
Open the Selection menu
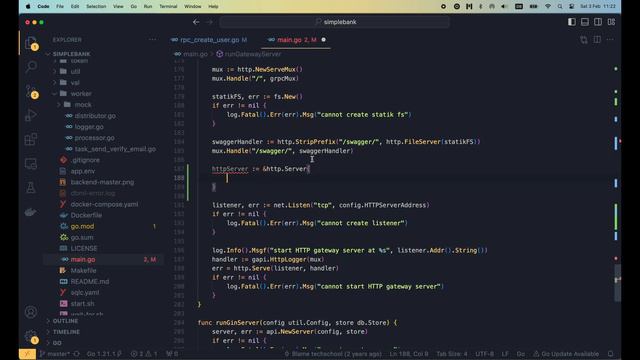(96, 7)
